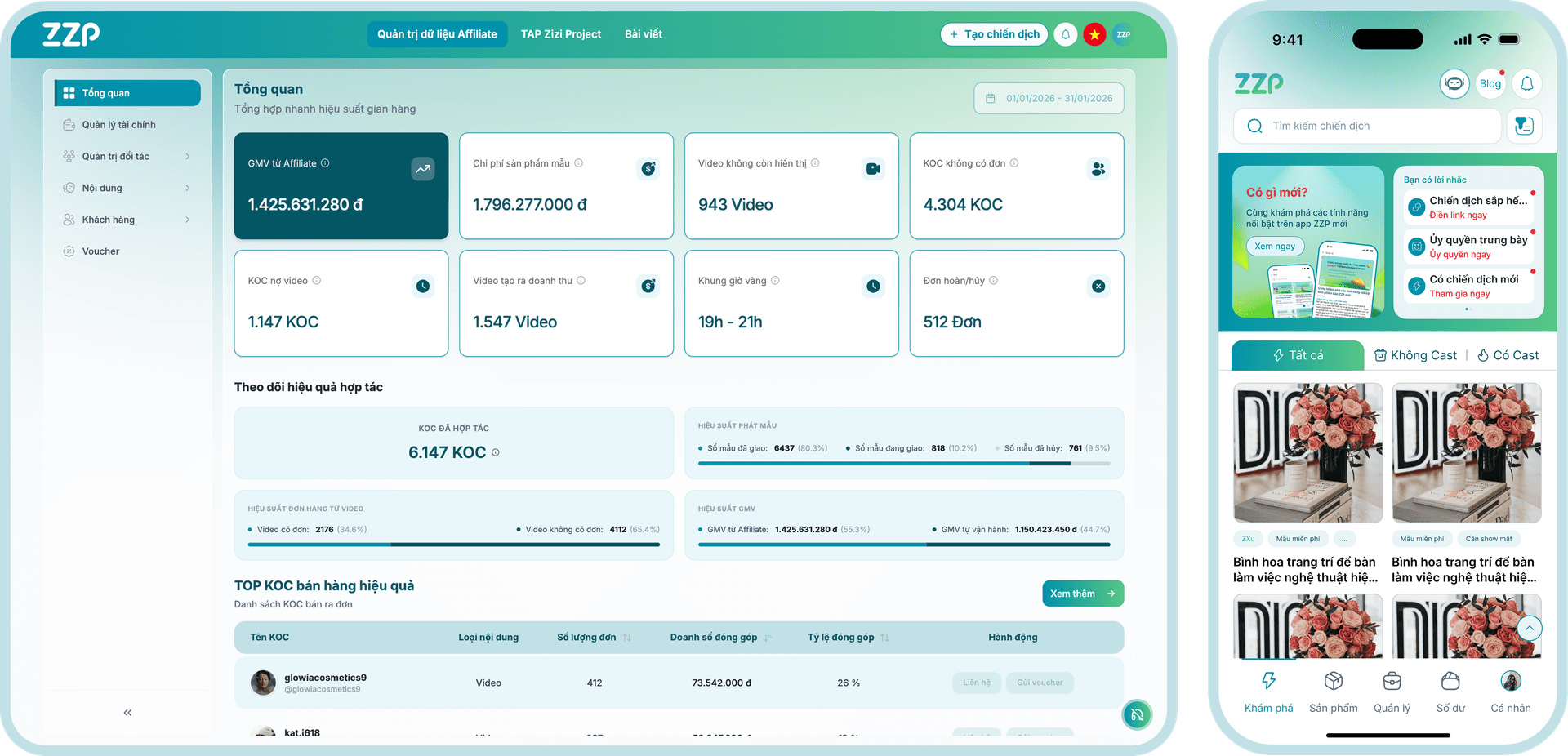Click the trend chart icon on GMV card
This screenshot has width=1568, height=756.
coord(422,169)
